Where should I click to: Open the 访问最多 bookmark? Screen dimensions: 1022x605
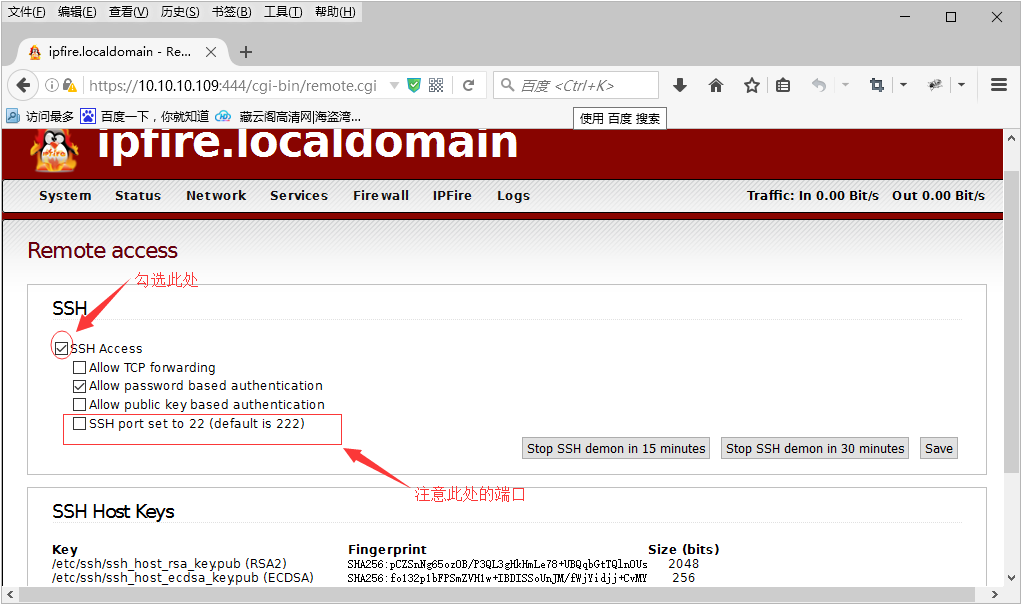40,116
